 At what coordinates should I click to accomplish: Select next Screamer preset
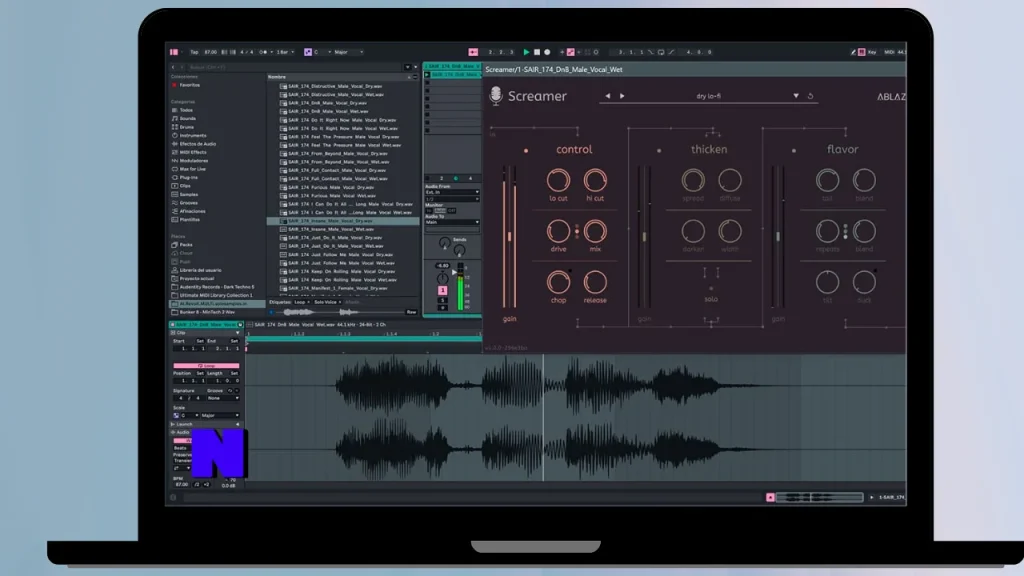[622, 96]
